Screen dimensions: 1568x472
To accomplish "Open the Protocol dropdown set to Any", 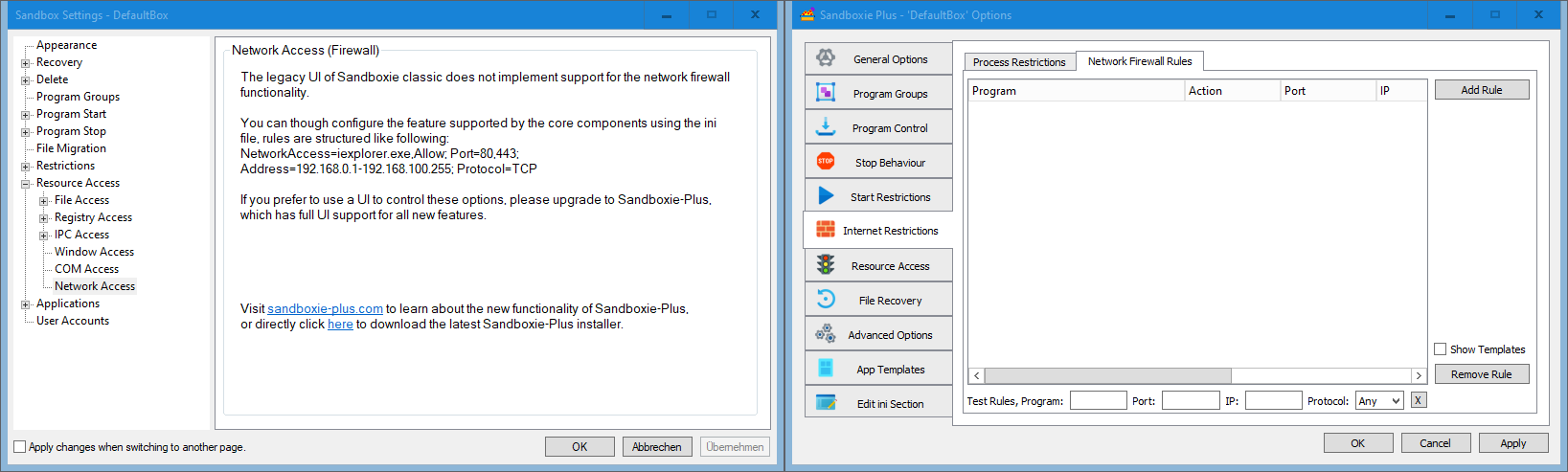I will point(1378,401).
